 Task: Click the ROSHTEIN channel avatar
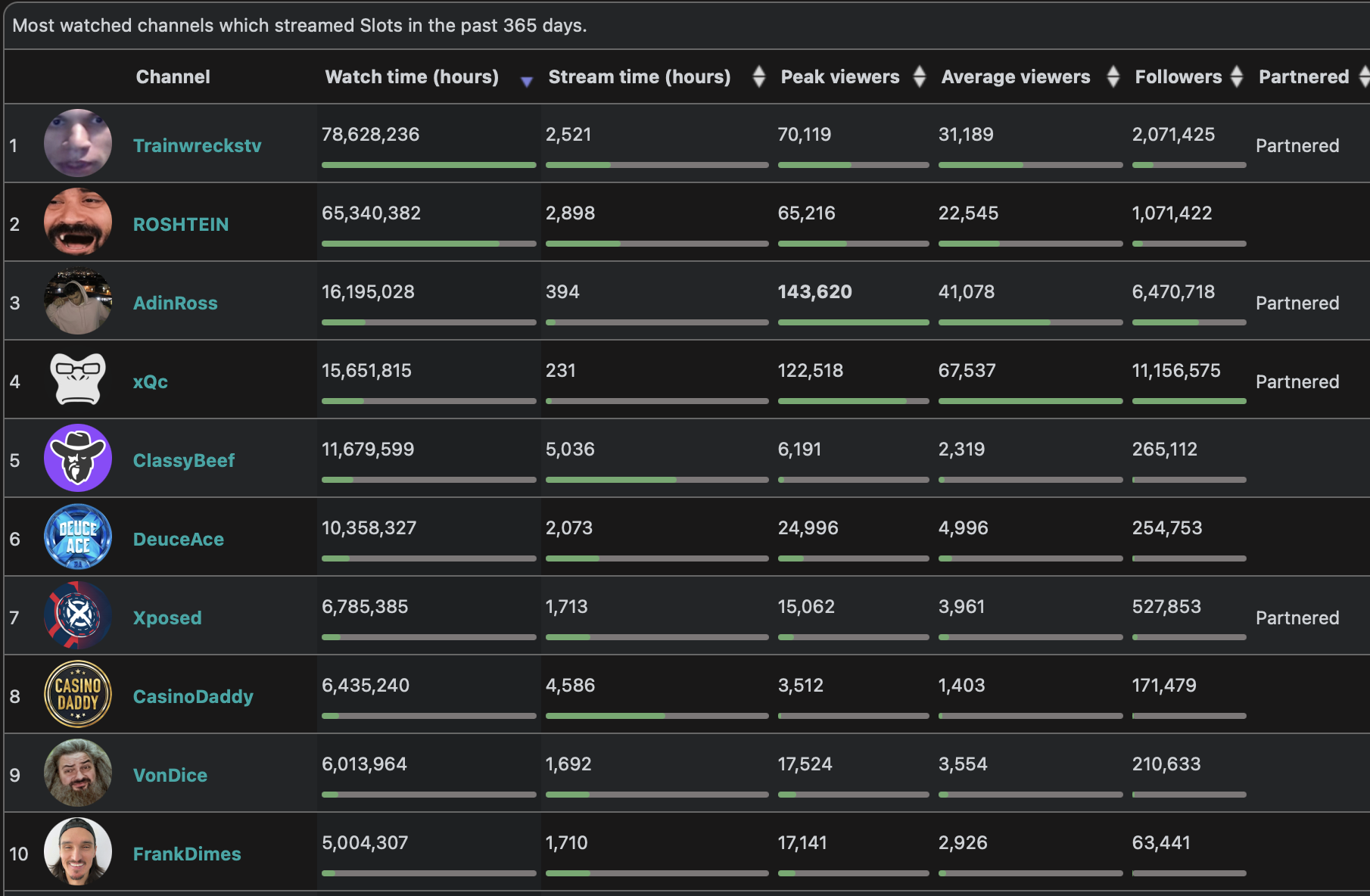click(78, 222)
